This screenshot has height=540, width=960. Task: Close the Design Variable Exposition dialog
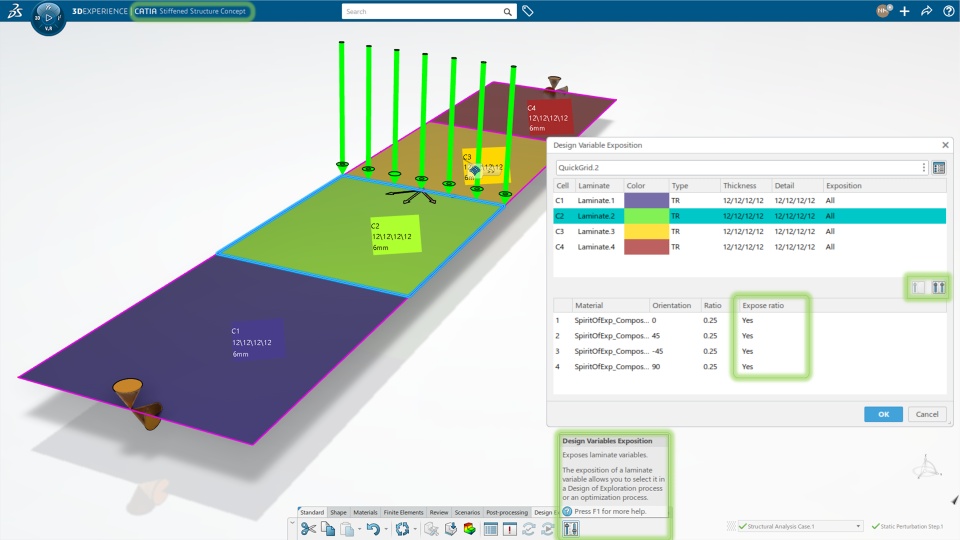[x=945, y=145]
